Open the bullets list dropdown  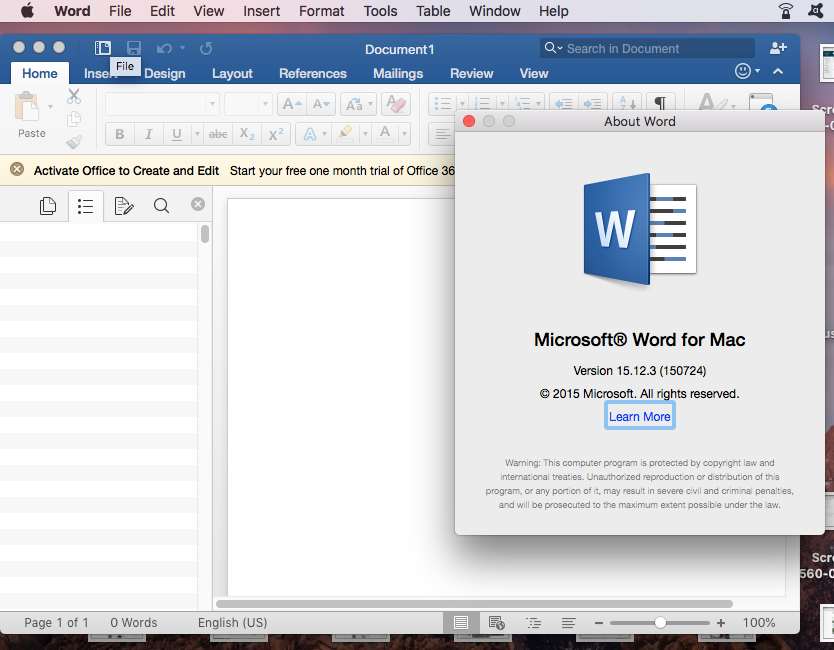tap(462, 103)
